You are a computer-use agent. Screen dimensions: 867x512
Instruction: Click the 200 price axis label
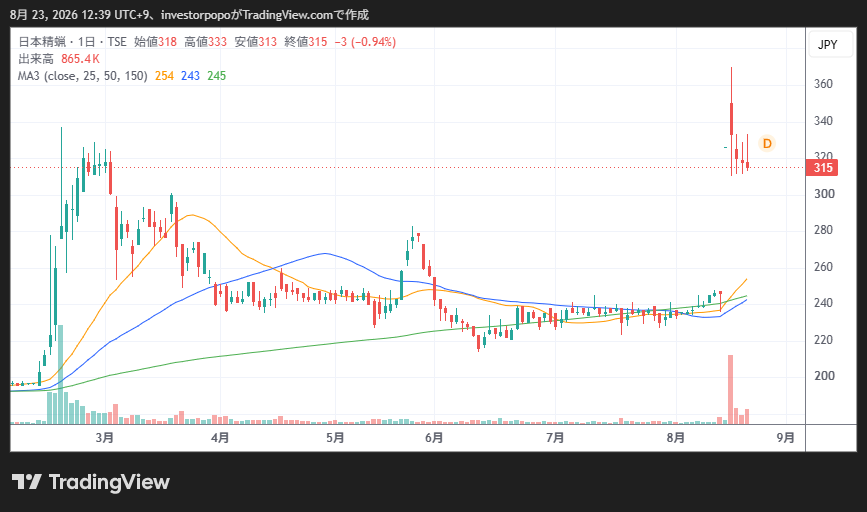pyautogui.click(x=823, y=376)
